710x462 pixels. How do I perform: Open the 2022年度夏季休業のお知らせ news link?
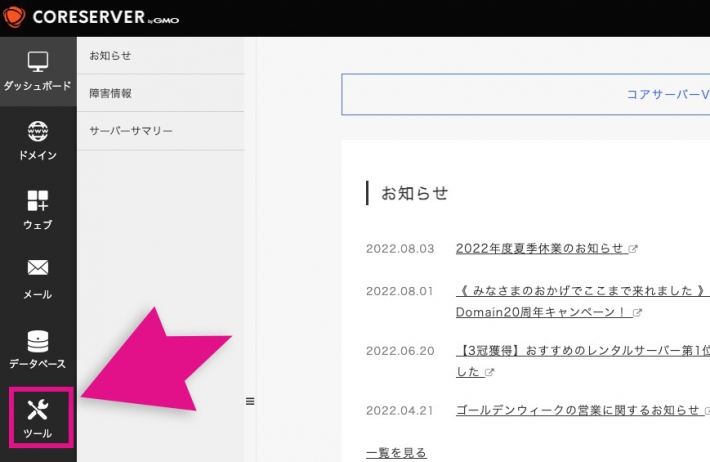[x=539, y=248]
